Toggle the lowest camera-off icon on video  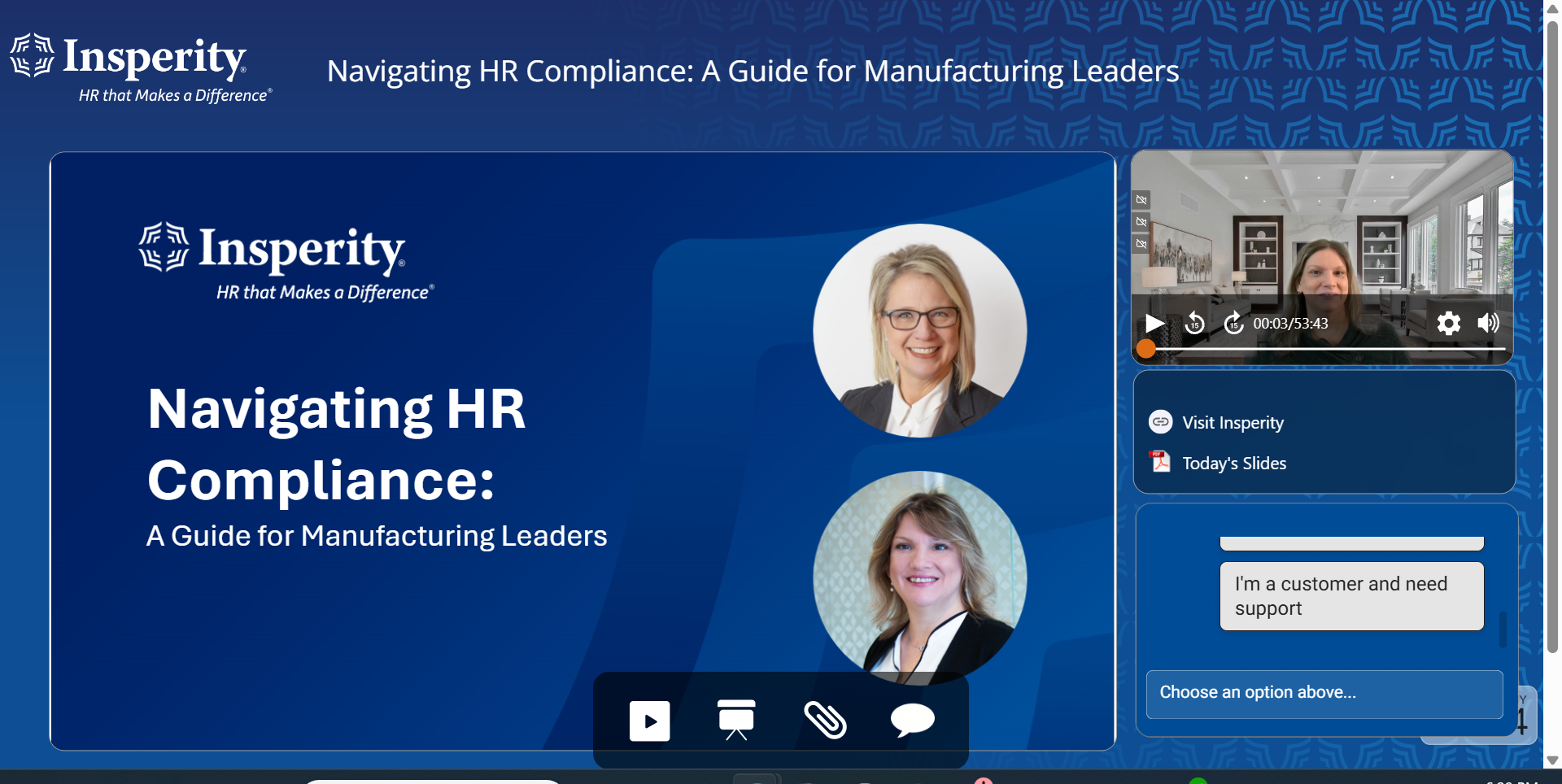click(1141, 243)
